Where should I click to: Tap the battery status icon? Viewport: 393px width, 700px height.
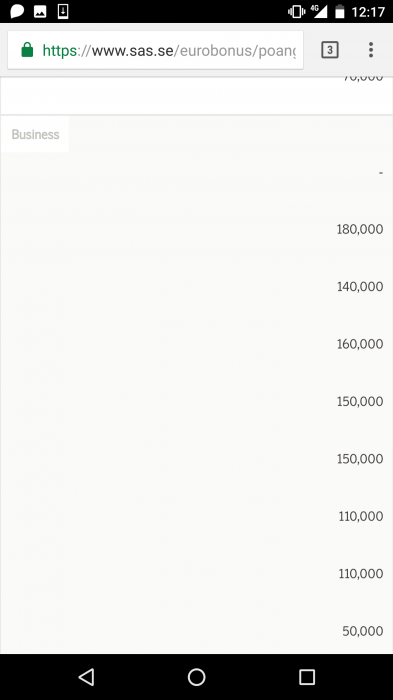coord(340,12)
